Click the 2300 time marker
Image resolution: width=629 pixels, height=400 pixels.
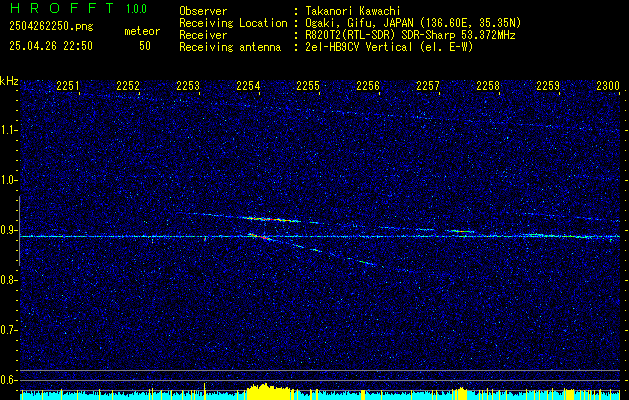click(608, 85)
